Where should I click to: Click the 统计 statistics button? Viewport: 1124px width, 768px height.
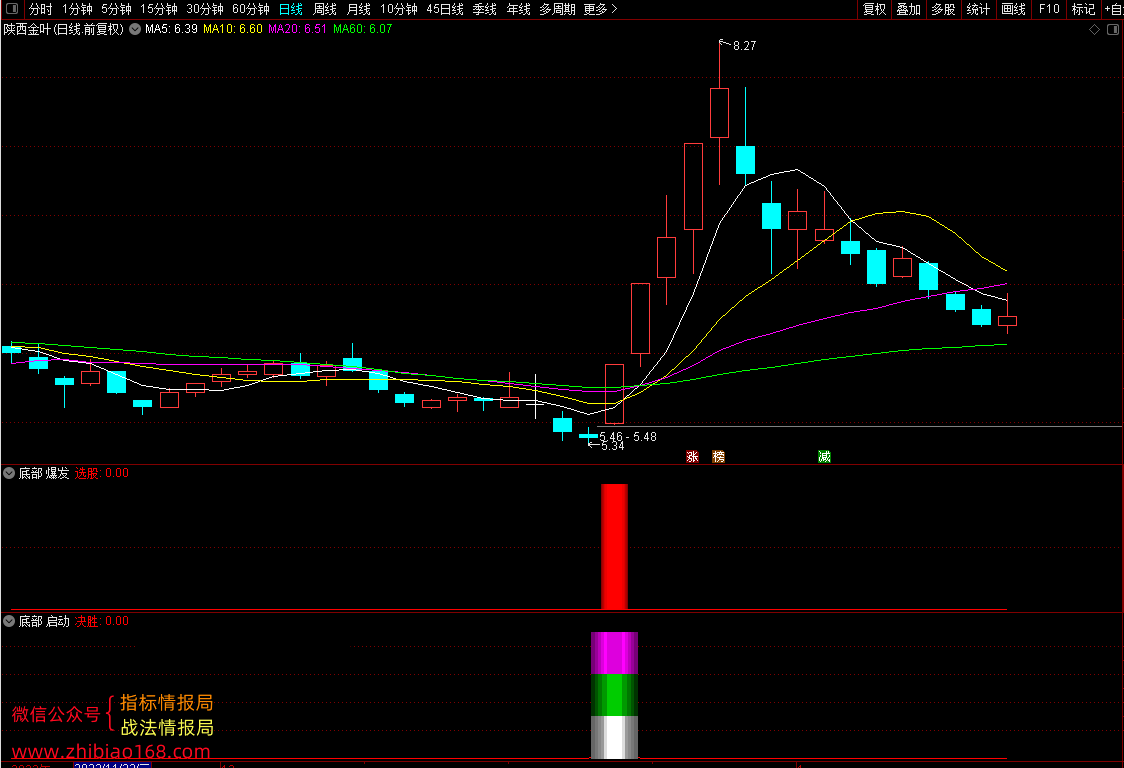pyautogui.click(x=978, y=9)
